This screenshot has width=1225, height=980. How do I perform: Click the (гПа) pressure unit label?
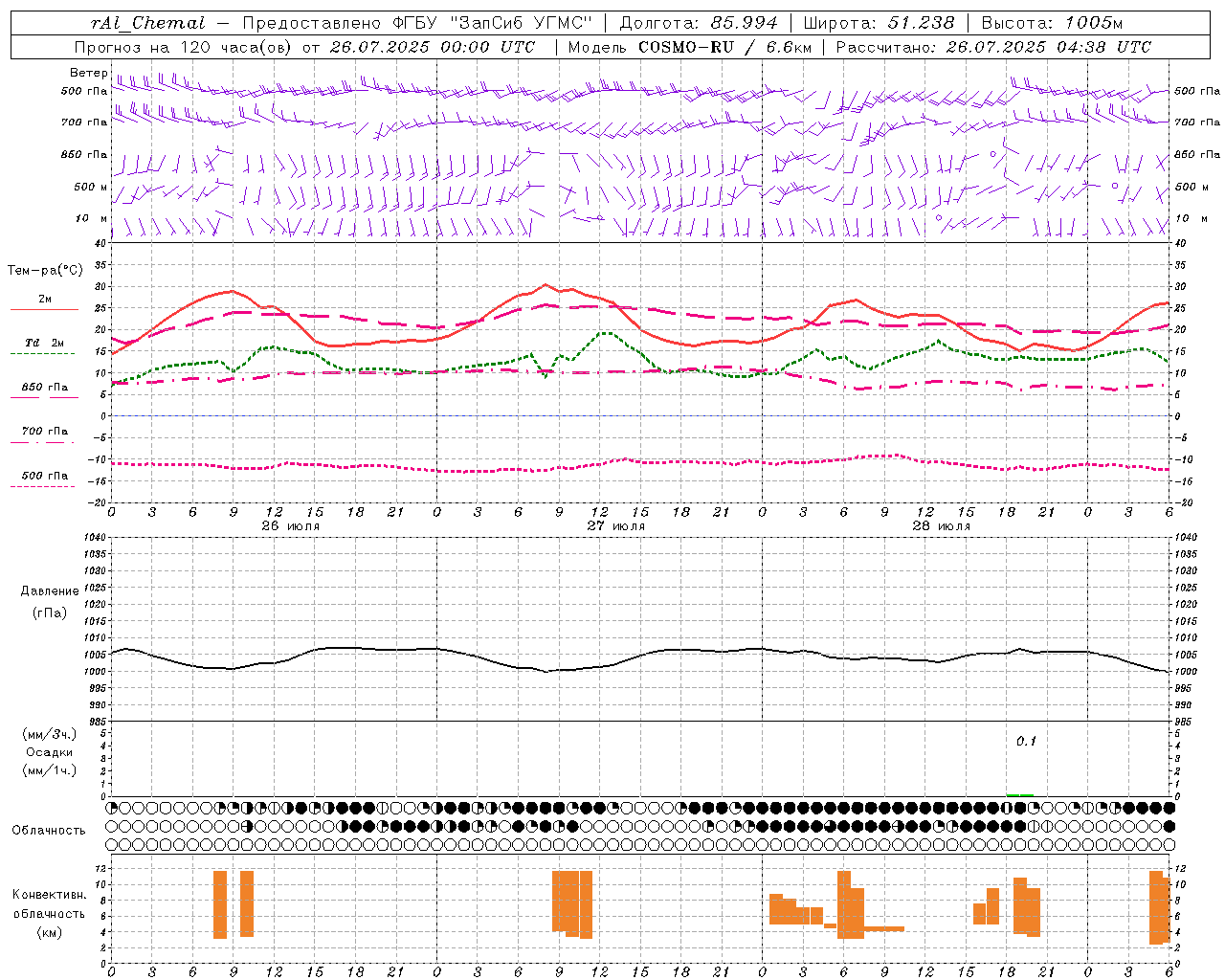tap(50, 612)
